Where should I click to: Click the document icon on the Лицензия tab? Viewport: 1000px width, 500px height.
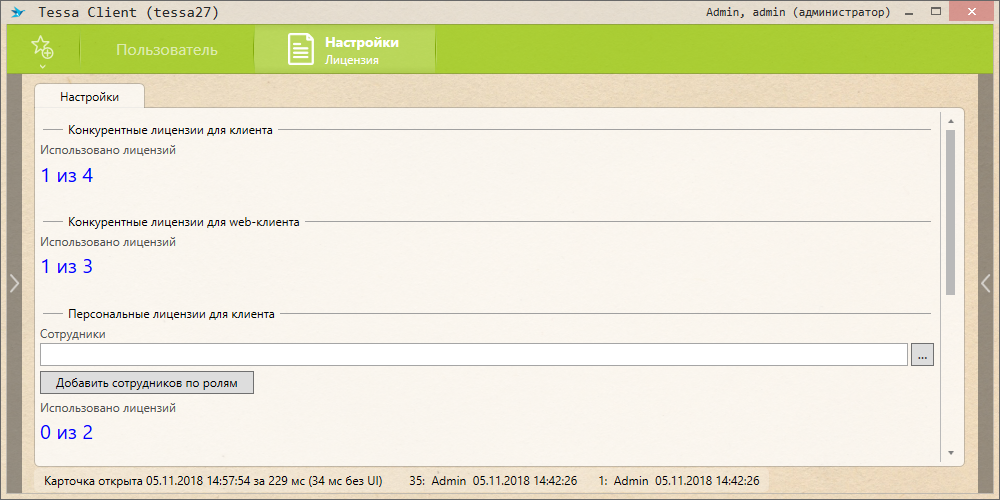[x=301, y=50]
